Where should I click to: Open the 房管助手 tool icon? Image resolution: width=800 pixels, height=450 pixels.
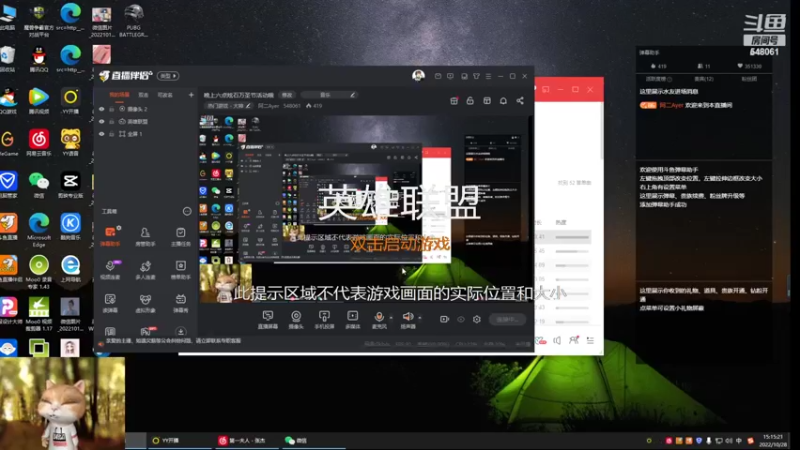click(x=145, y=236)
